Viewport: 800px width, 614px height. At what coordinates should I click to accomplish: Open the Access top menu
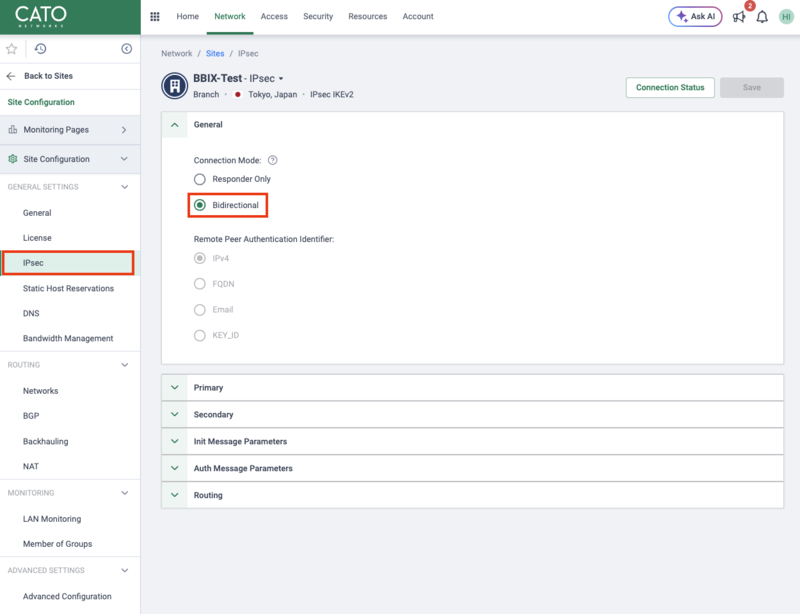click(x=274, y=16)
